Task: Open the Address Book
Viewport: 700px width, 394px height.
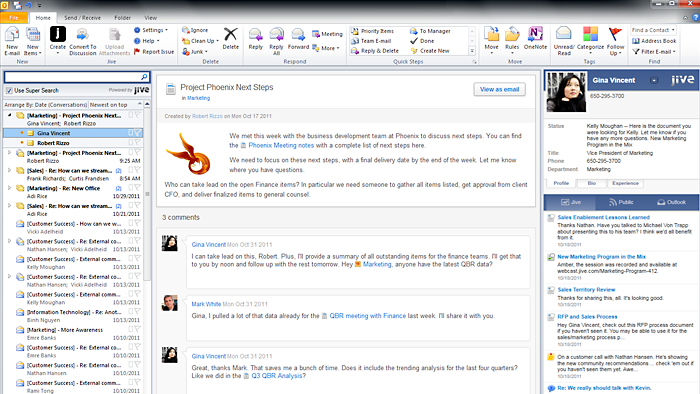Action: [x=654, y=41]
